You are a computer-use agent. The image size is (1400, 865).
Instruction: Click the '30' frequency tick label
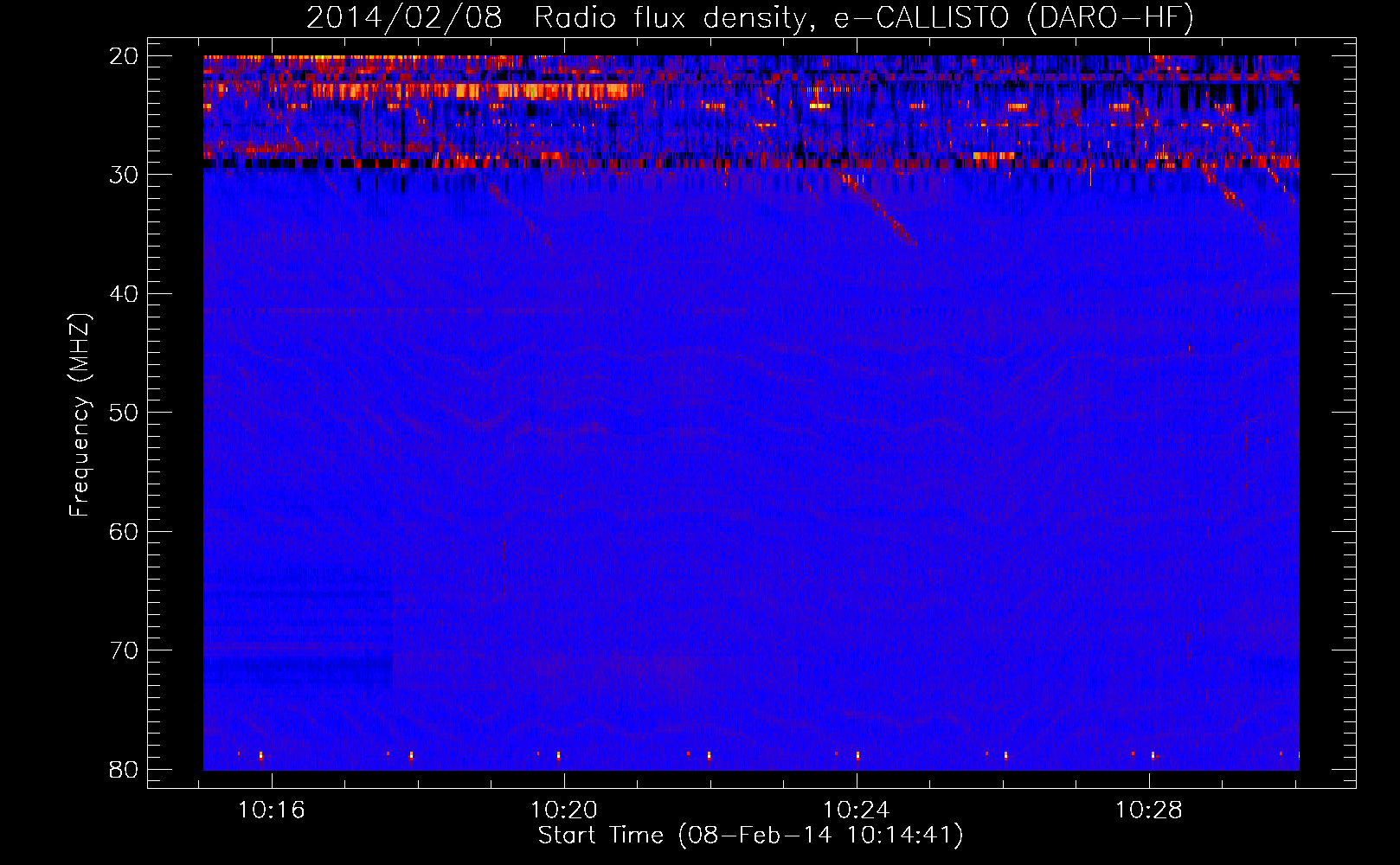pyautogui.click(x=124, y=175)
